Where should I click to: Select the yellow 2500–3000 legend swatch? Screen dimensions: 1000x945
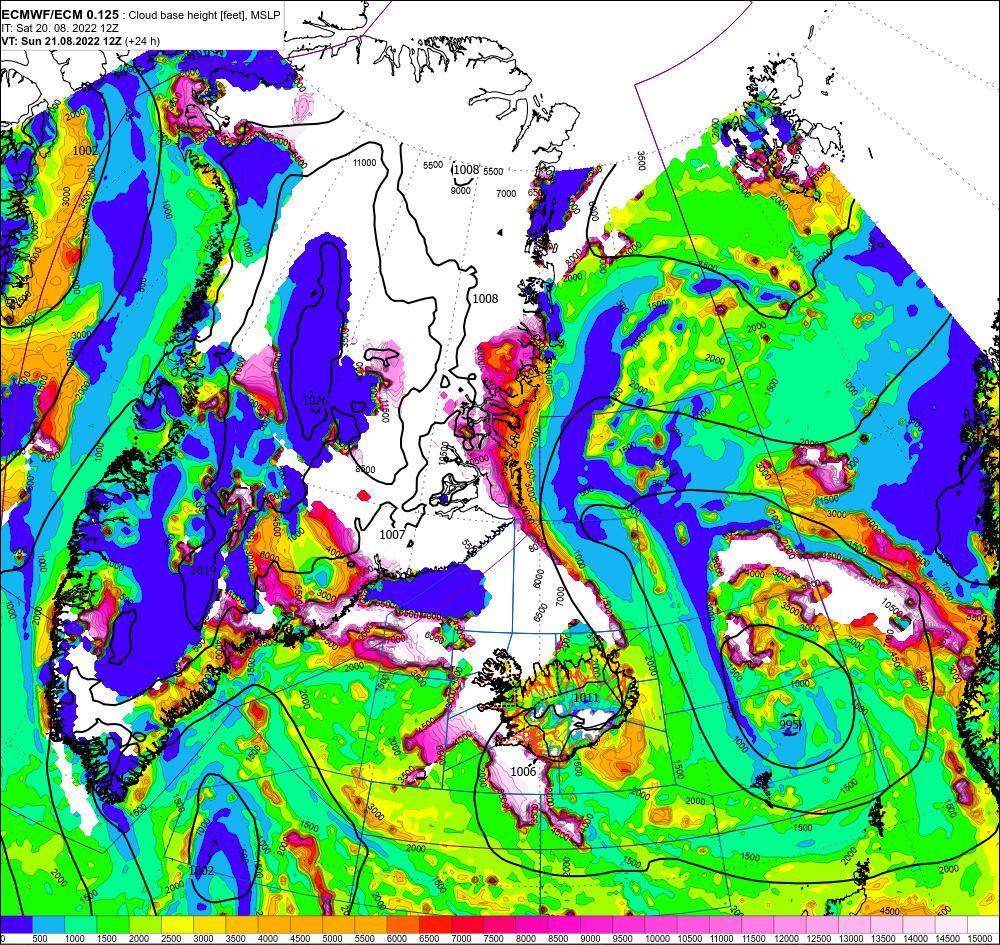click(177, 925)
